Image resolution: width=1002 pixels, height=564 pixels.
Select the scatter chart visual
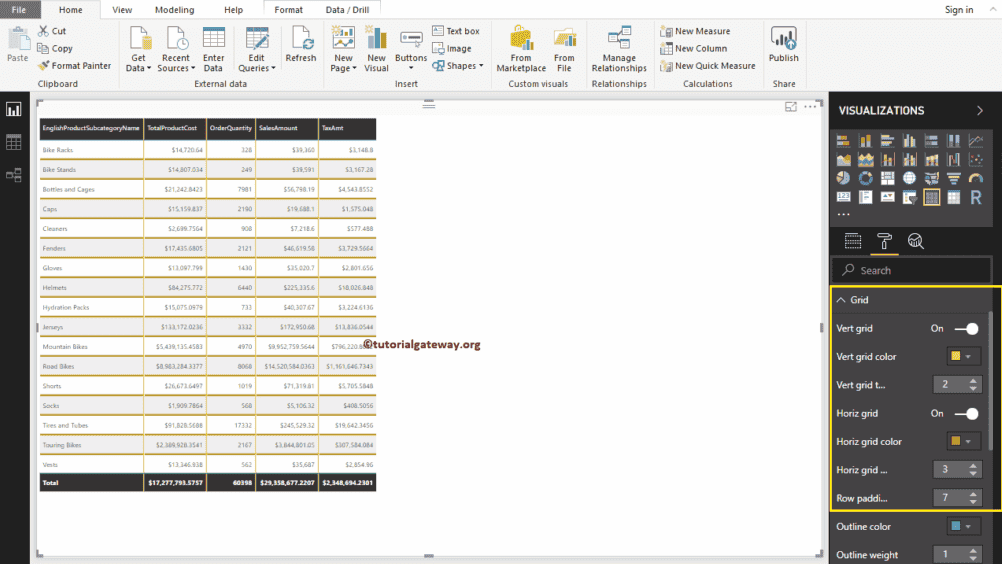coord(976,160)
